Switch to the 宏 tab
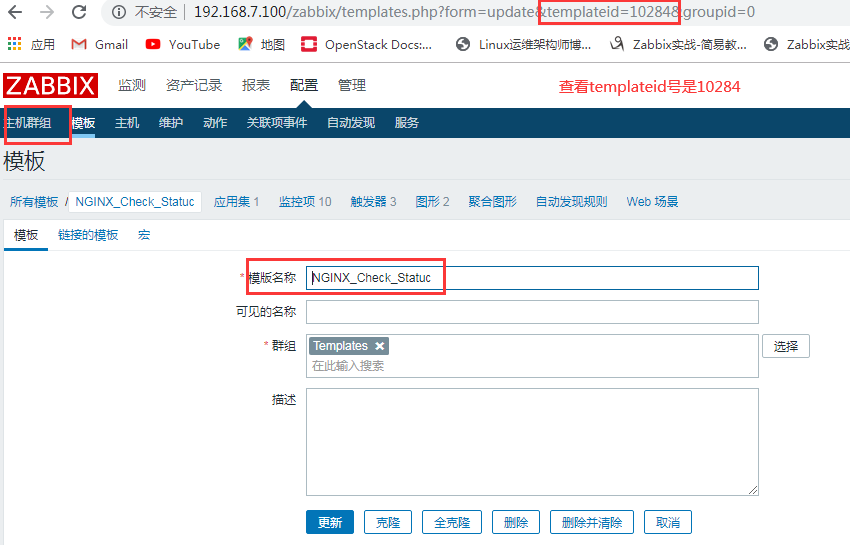Viewport: 850px width, 545px height. click(x=144, y=235)
